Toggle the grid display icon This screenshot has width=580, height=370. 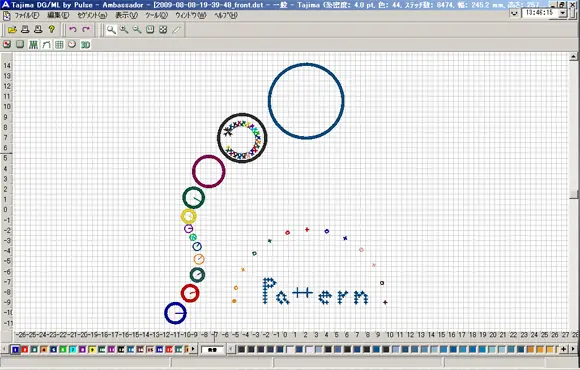(x=59, y=45)
